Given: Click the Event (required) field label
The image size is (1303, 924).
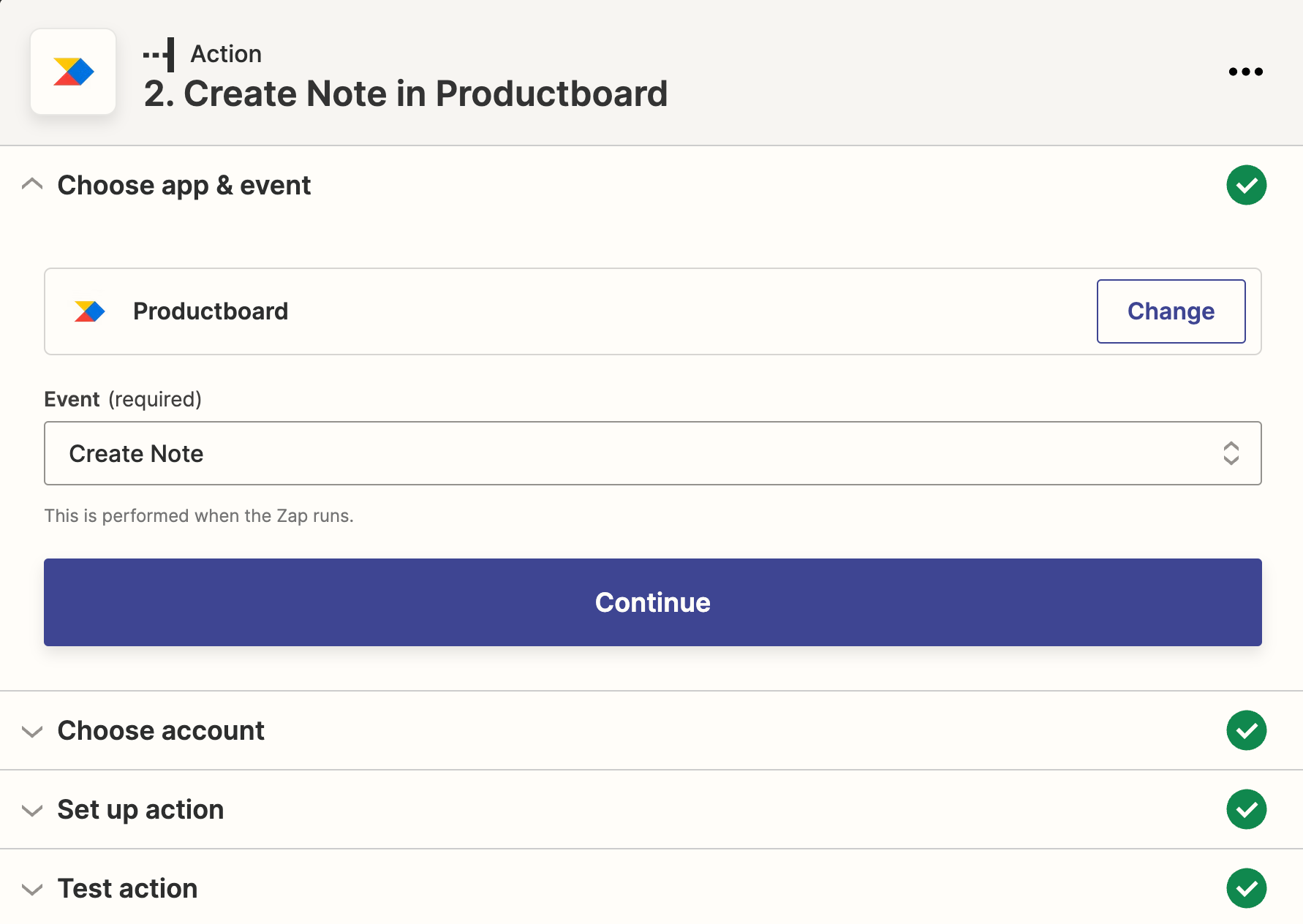Looking at the screenshot, I should pos(123,399).
